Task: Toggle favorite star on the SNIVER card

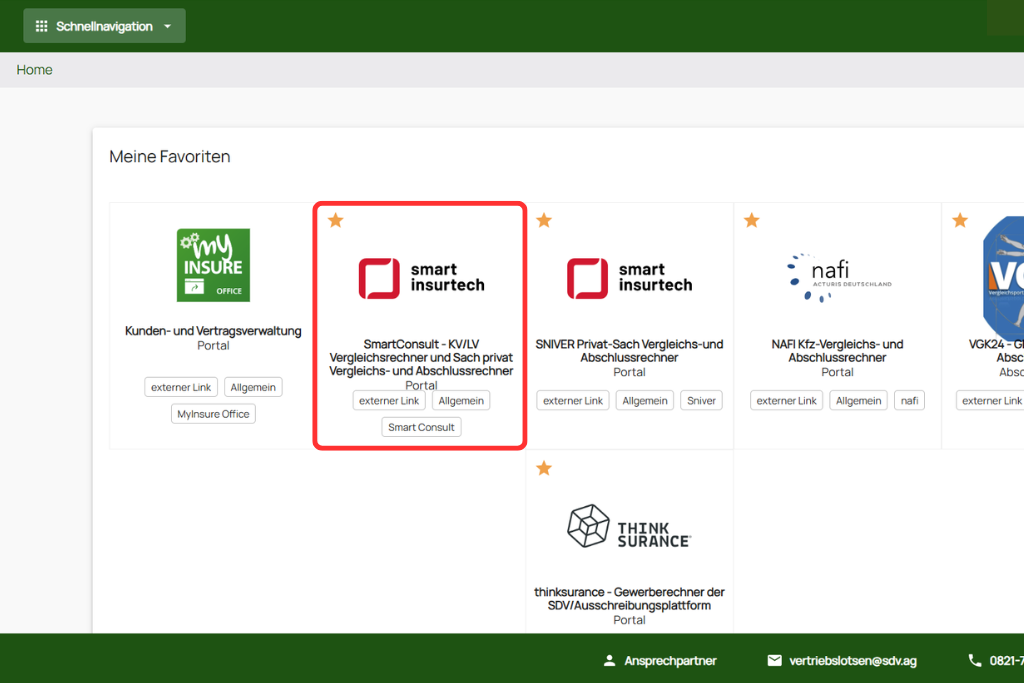Action: 544,220
